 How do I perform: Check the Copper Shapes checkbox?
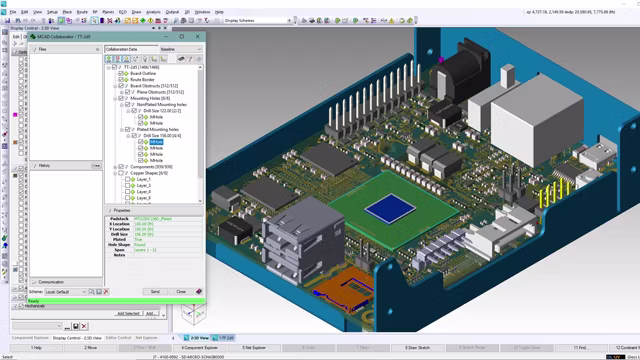coord(121,173)
